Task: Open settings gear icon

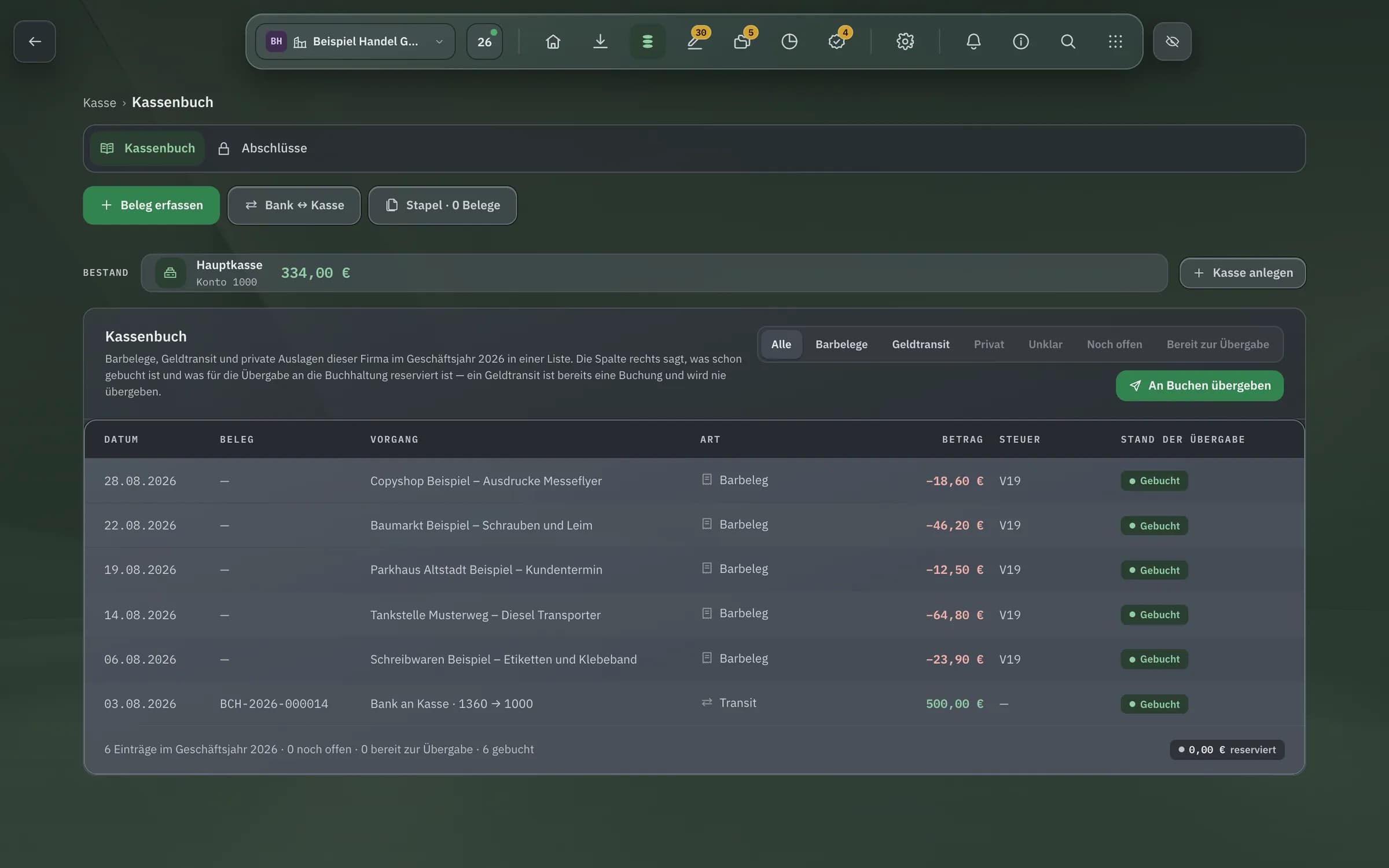Action: (x=905, y=41)
